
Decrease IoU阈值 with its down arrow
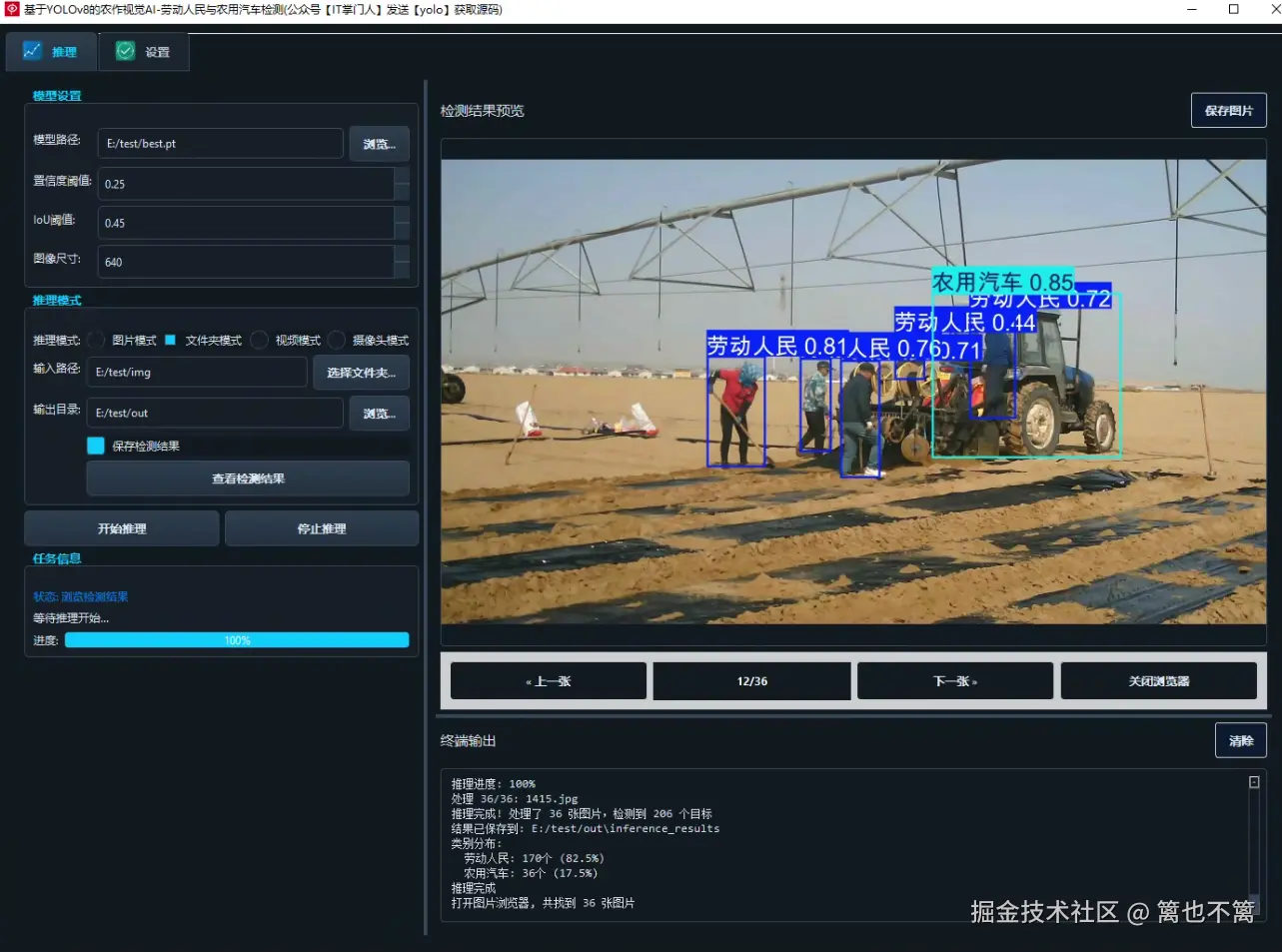click(402, 231)
